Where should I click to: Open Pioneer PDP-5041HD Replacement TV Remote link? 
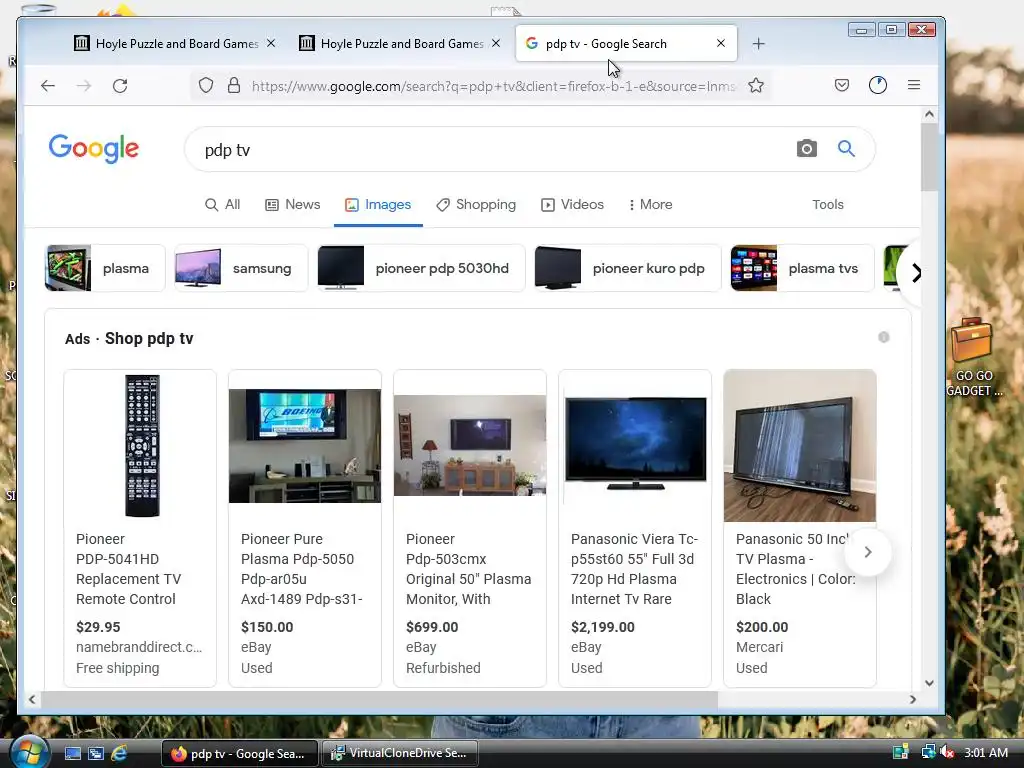[128, 569]
